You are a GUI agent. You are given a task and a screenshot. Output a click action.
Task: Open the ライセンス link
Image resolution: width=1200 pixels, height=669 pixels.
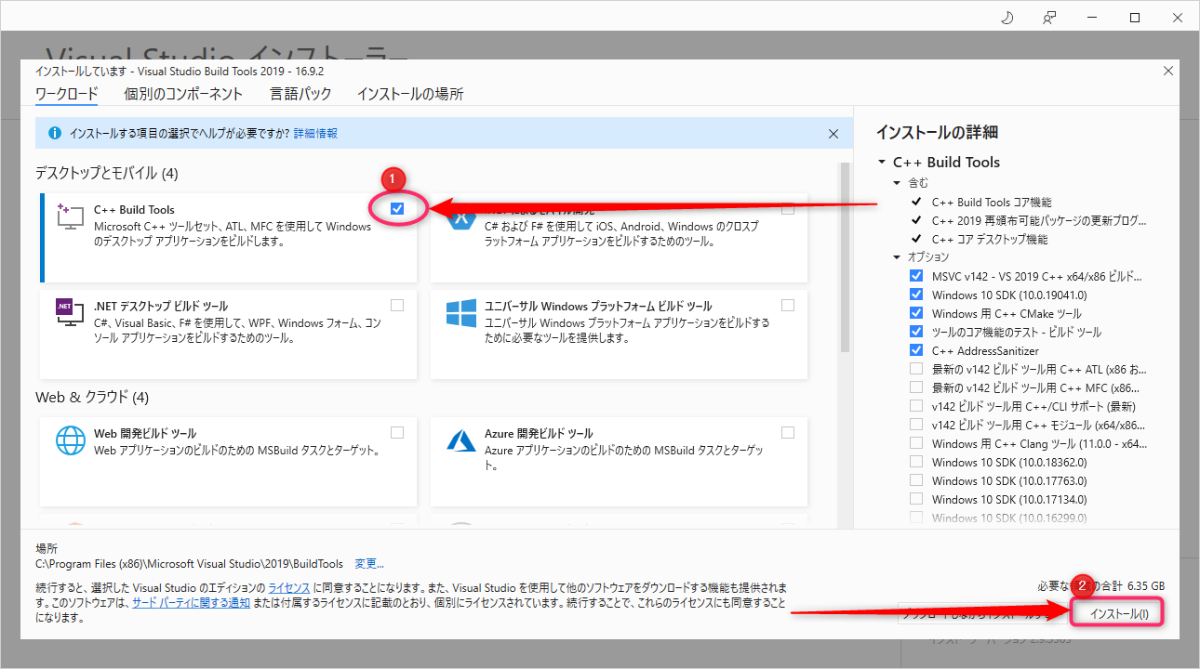click(289, 588)
